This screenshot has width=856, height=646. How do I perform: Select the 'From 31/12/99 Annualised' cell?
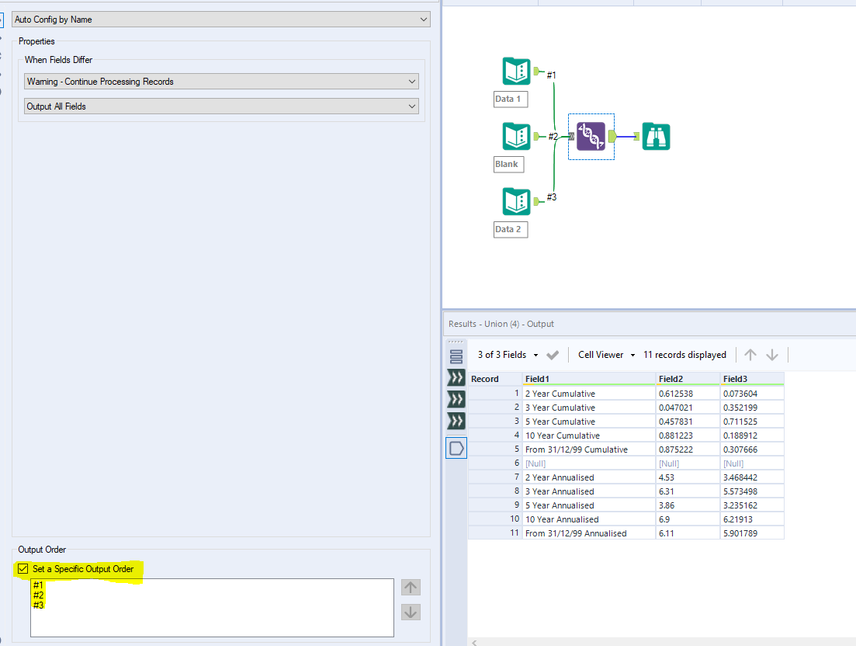click(x=589, y=534)
